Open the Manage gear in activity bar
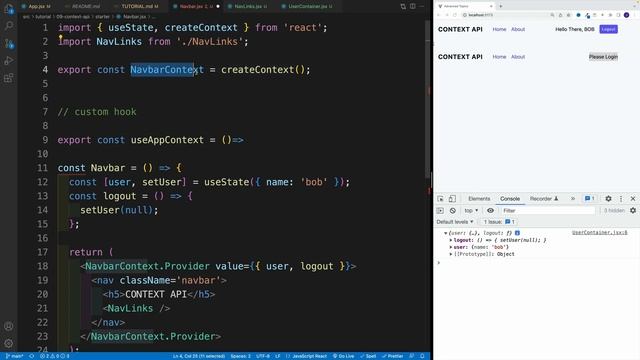This screenshot has width=640, height=360. tap(9, 343)
